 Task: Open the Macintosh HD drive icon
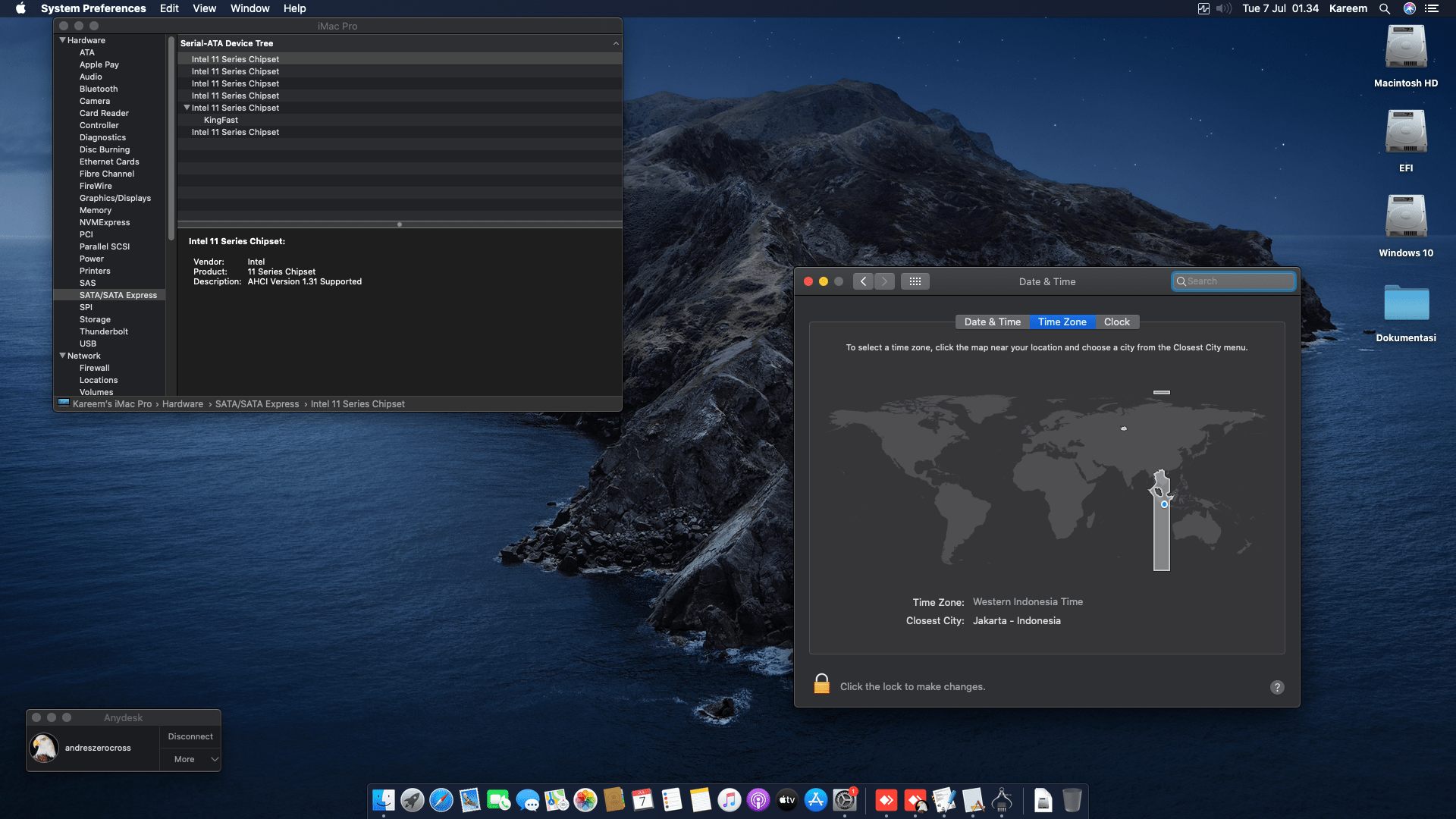click(1405, 48)
